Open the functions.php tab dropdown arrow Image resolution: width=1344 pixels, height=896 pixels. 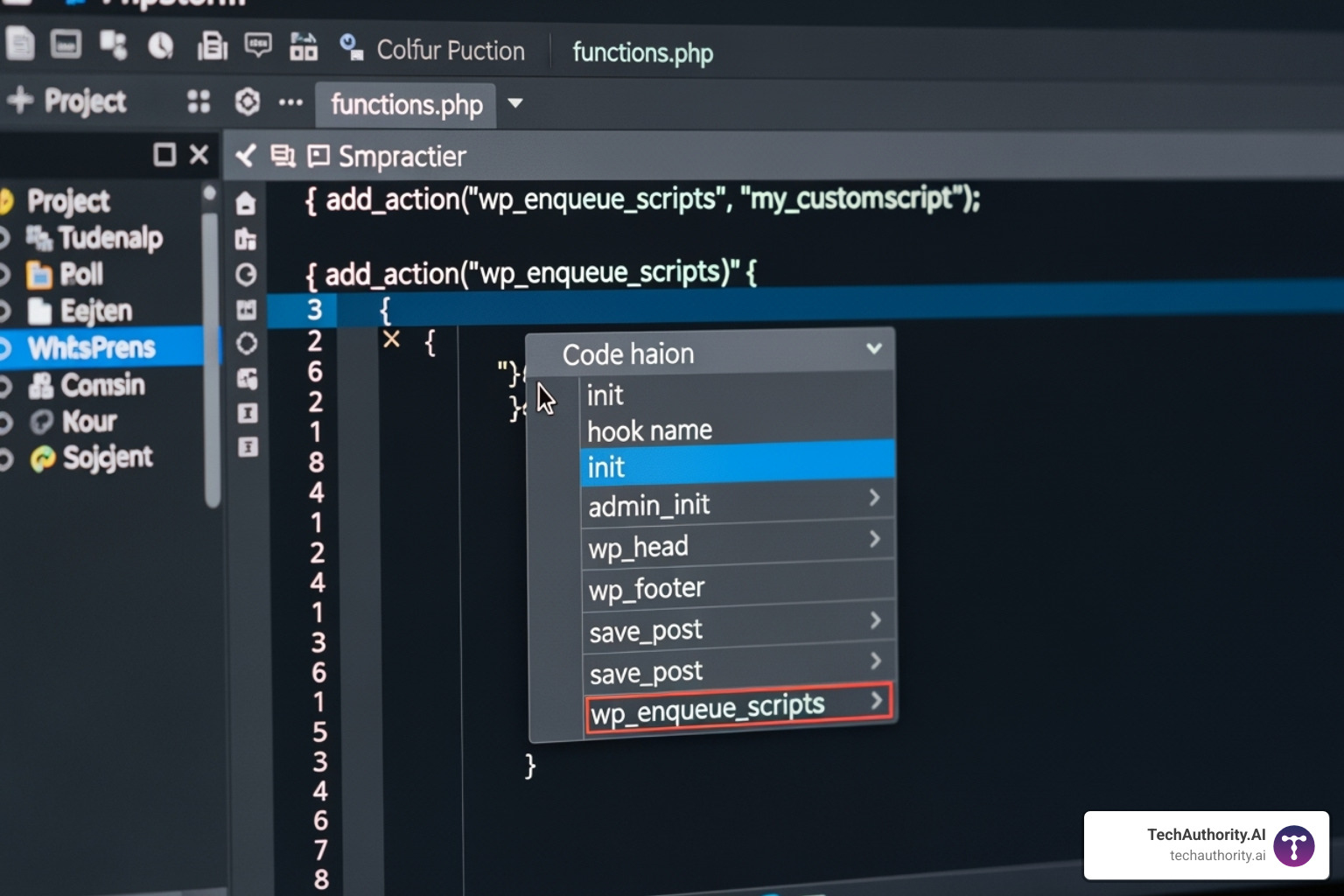pos(515,104)
